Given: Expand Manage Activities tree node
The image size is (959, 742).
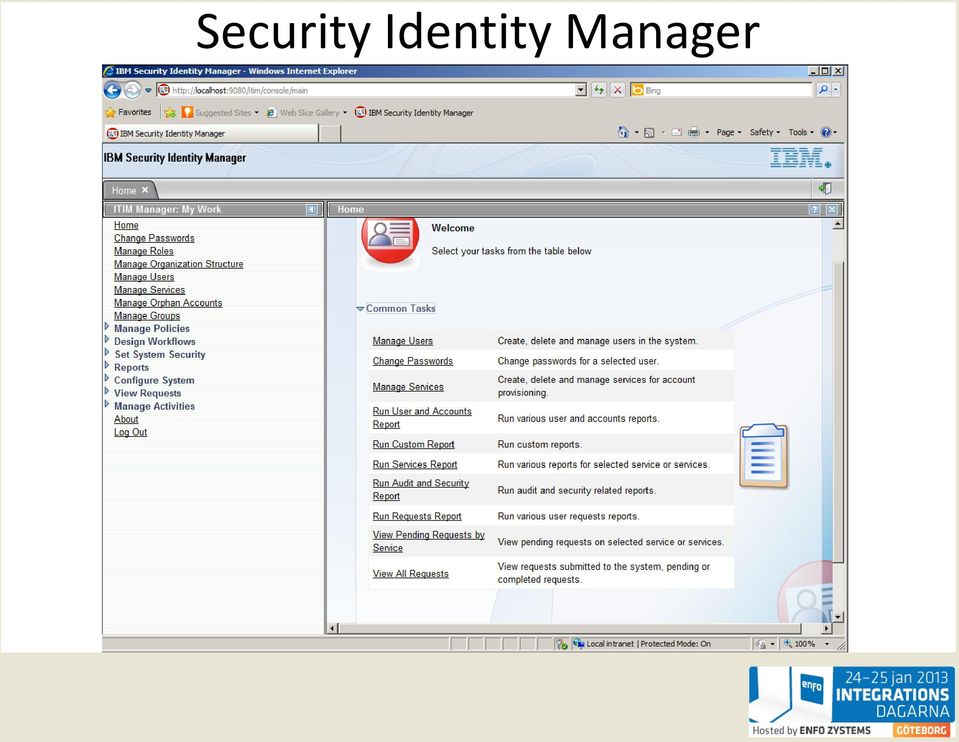Looking at the screenshot, I should tap(107, 404).
